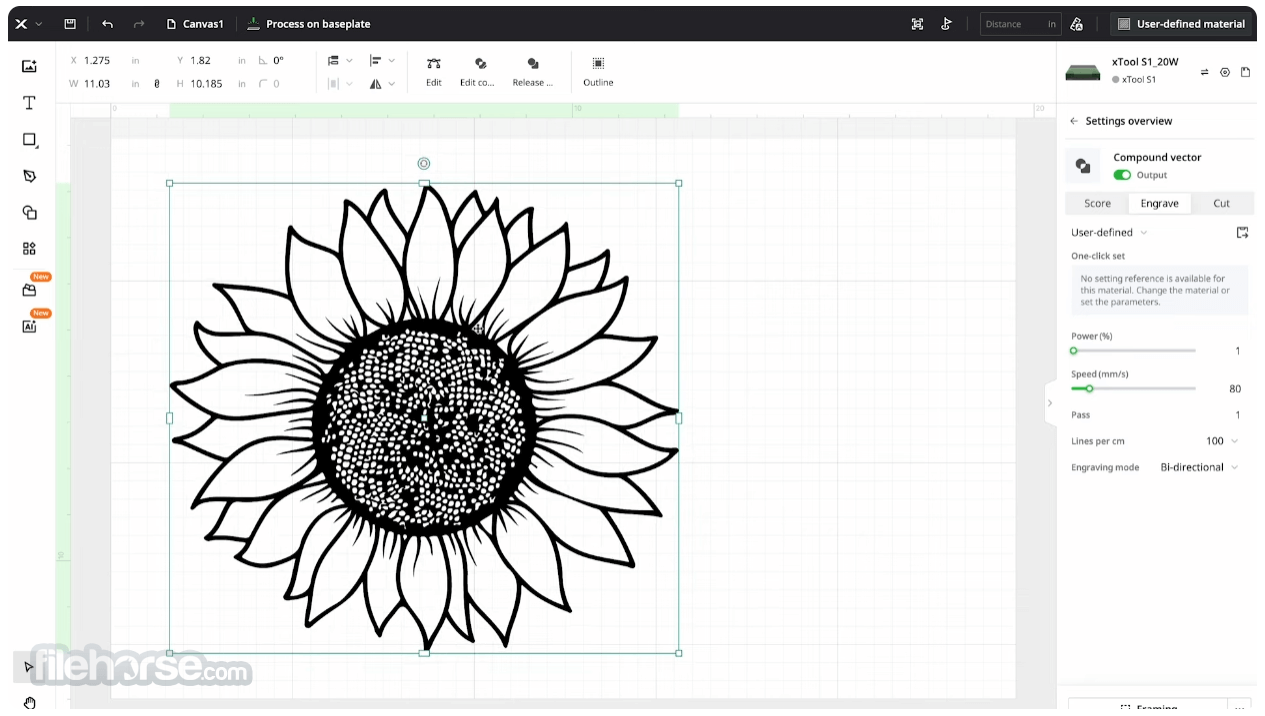Screen dimensions: 1265x716
Task: Edit the corner radius field
Action: pyautogui.click(x=276, y=84)
